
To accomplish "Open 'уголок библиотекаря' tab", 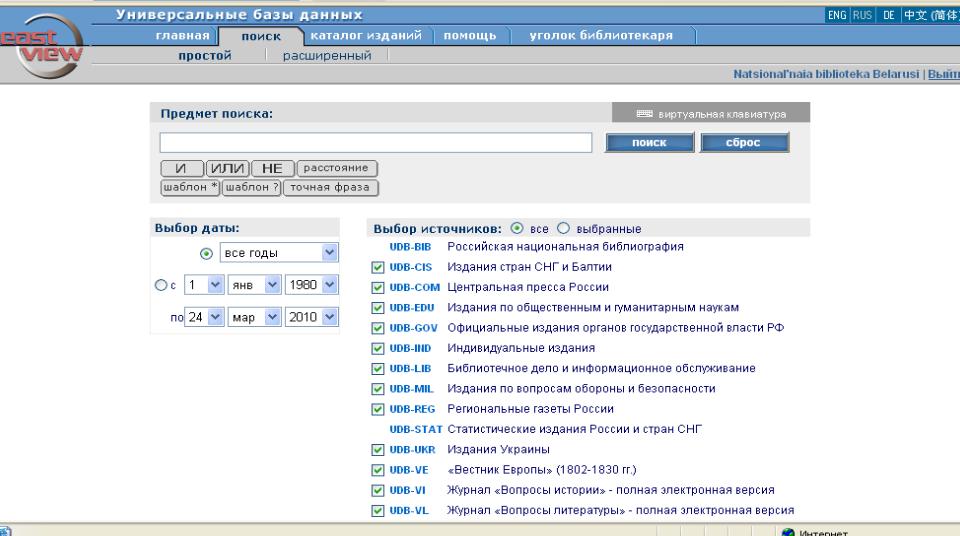I will (601, 36).
